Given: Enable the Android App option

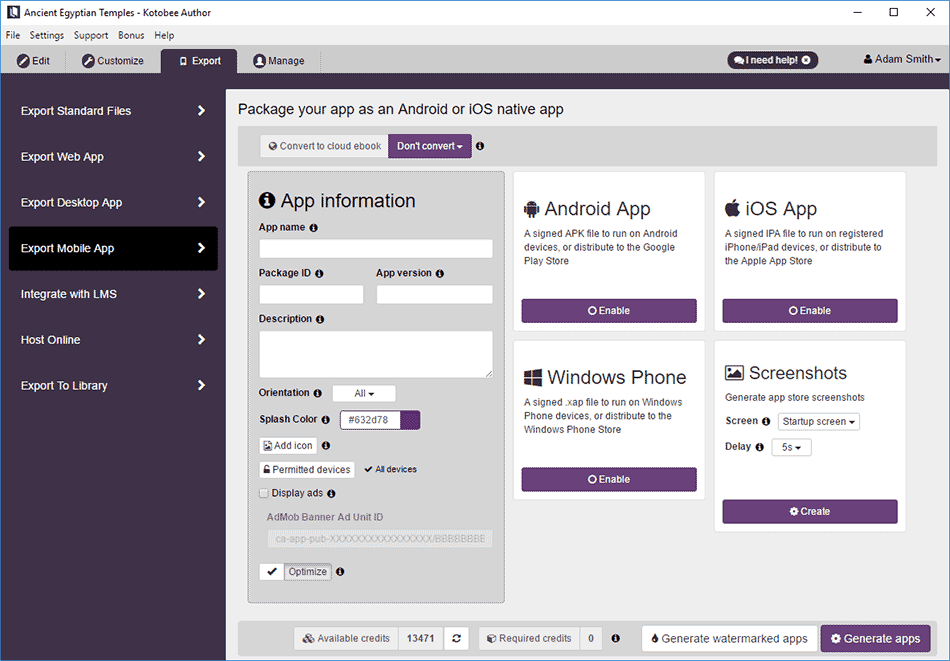Looking at the screenshot, I should coord(608,311).
